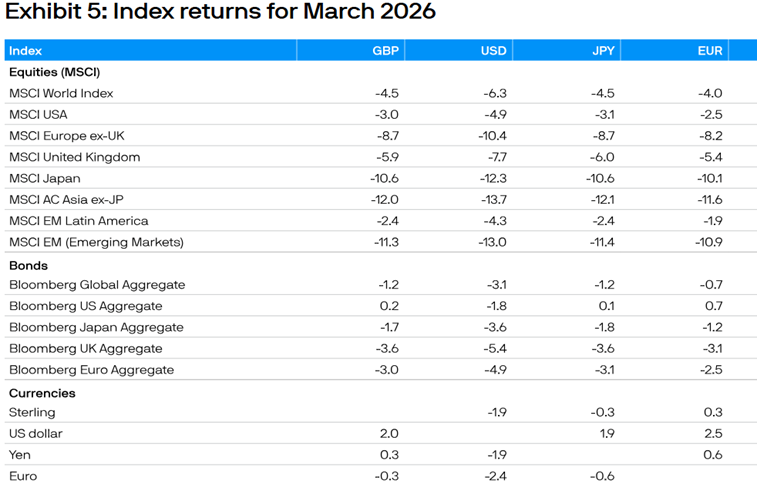Image resolution: width=757 pixels, height=484 pixels.
Task: Select the Yen row label
Action: click(x=20, y=455)
